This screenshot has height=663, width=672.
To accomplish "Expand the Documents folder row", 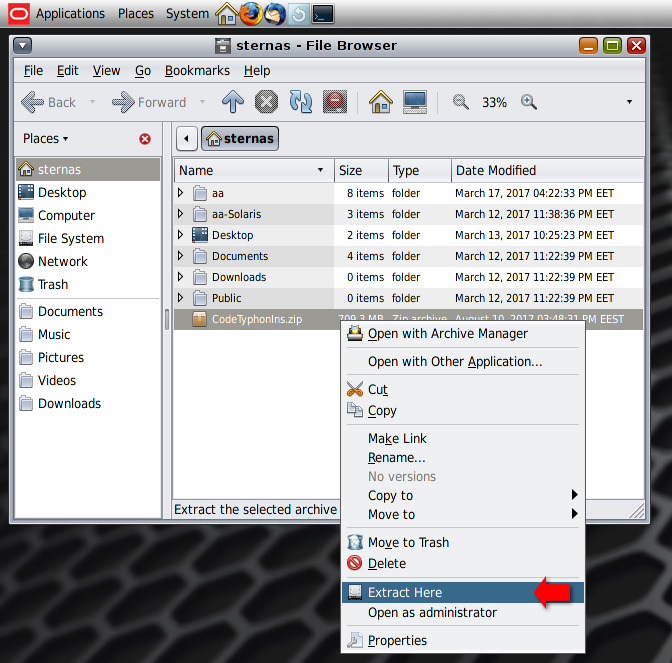I will (x=181, y=256).
